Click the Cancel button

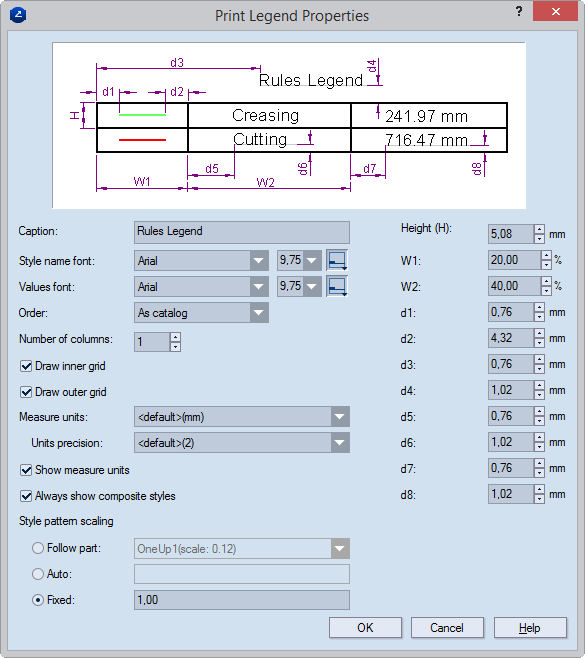(447, 628)
